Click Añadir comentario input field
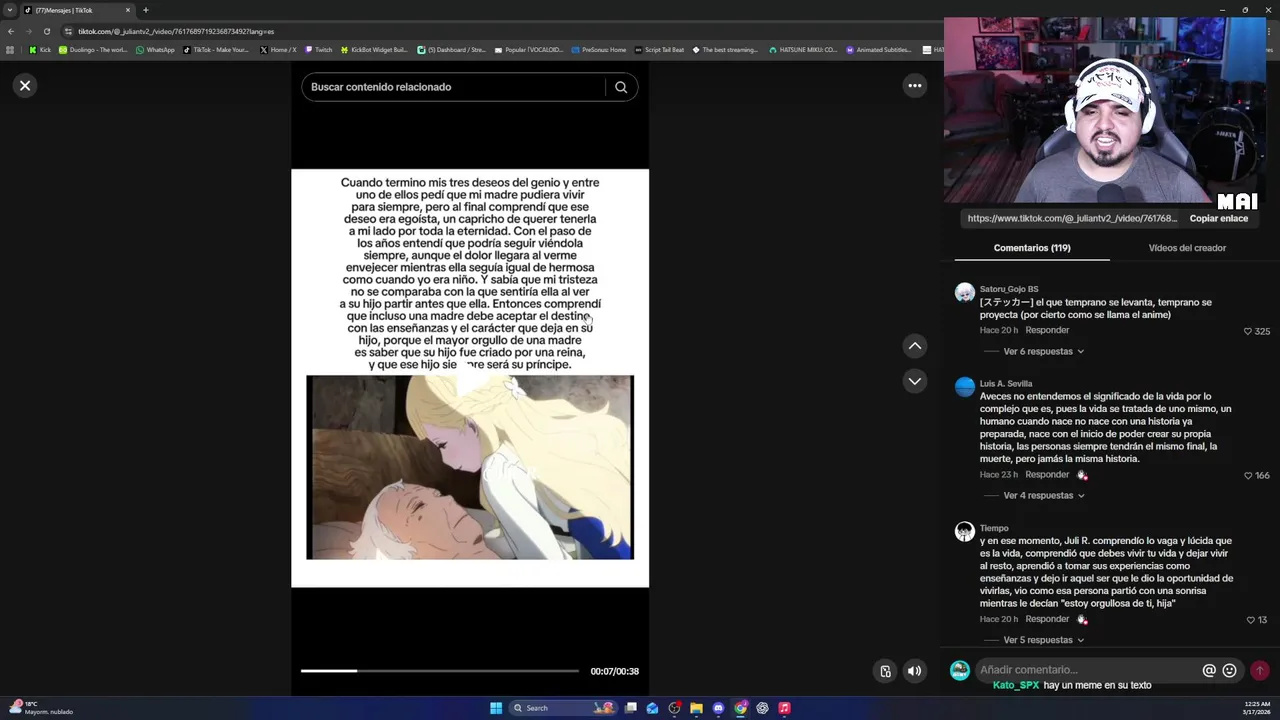Screen dimensions: 1280x720 (1088, 670)
